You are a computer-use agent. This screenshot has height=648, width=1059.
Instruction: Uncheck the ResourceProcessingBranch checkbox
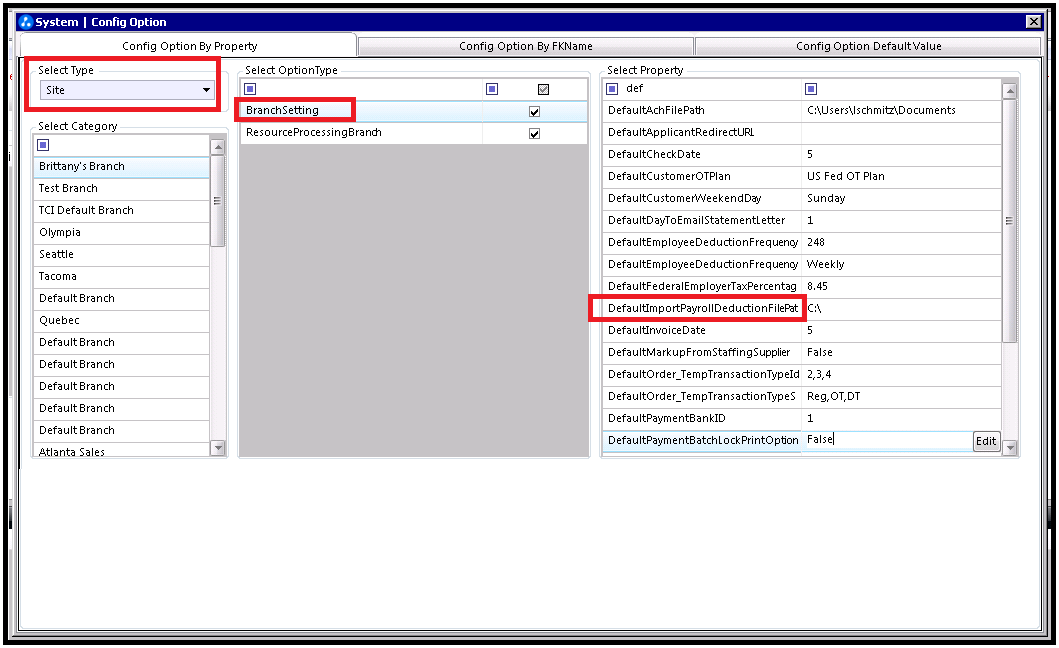coord(534,133)
